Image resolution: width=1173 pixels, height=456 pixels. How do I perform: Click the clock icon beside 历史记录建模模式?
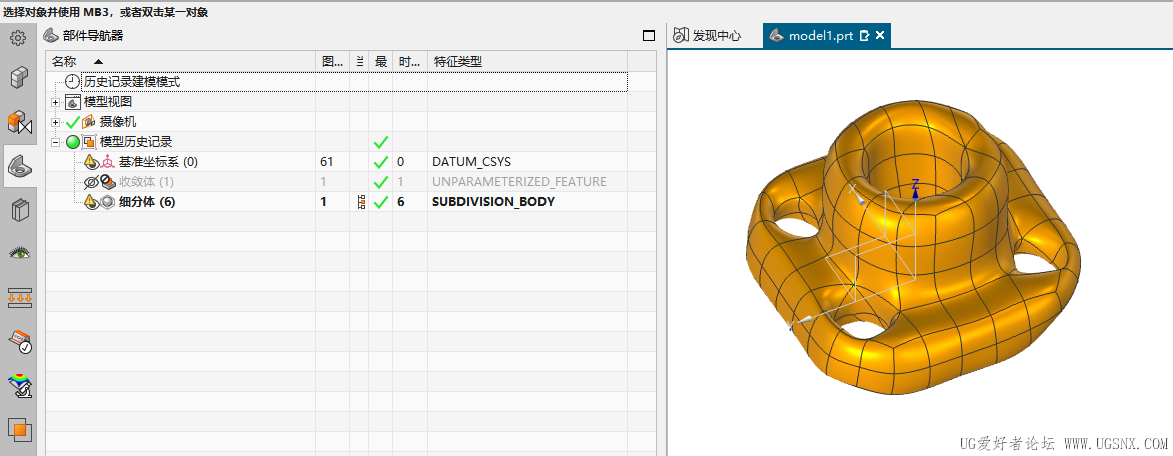coord(73,81)
